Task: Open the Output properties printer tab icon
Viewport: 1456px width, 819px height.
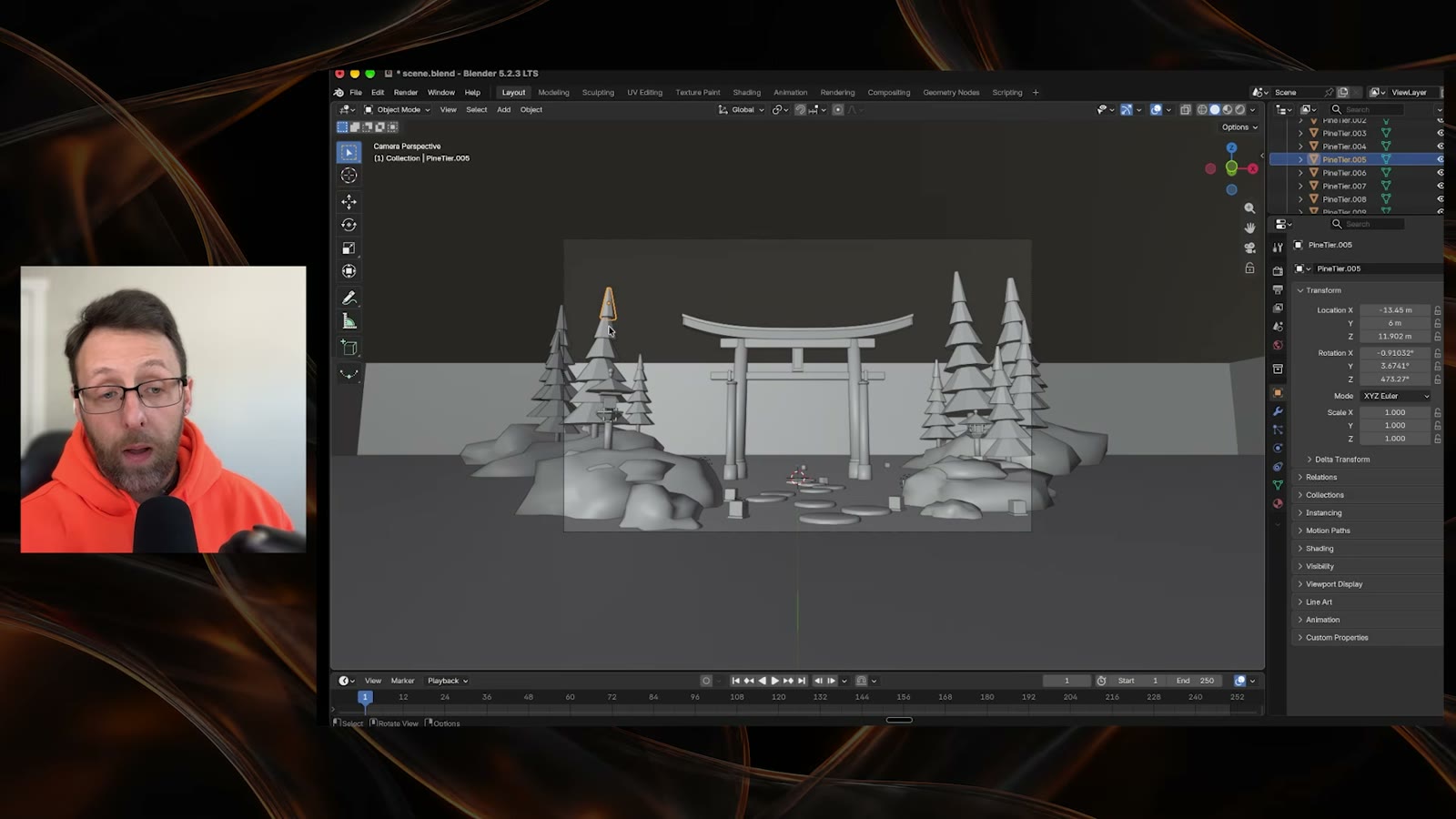Action: [x=1278, y=289]
